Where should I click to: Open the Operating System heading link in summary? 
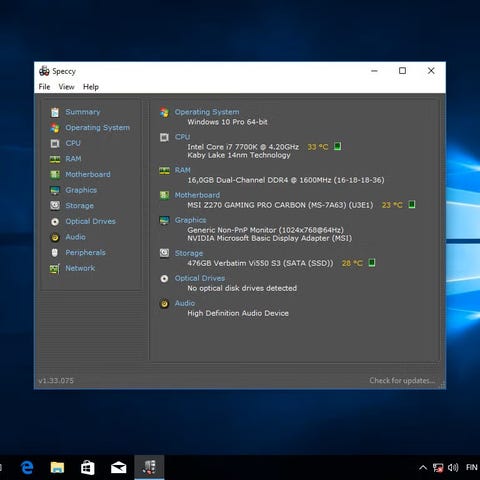tap(207, 112)
